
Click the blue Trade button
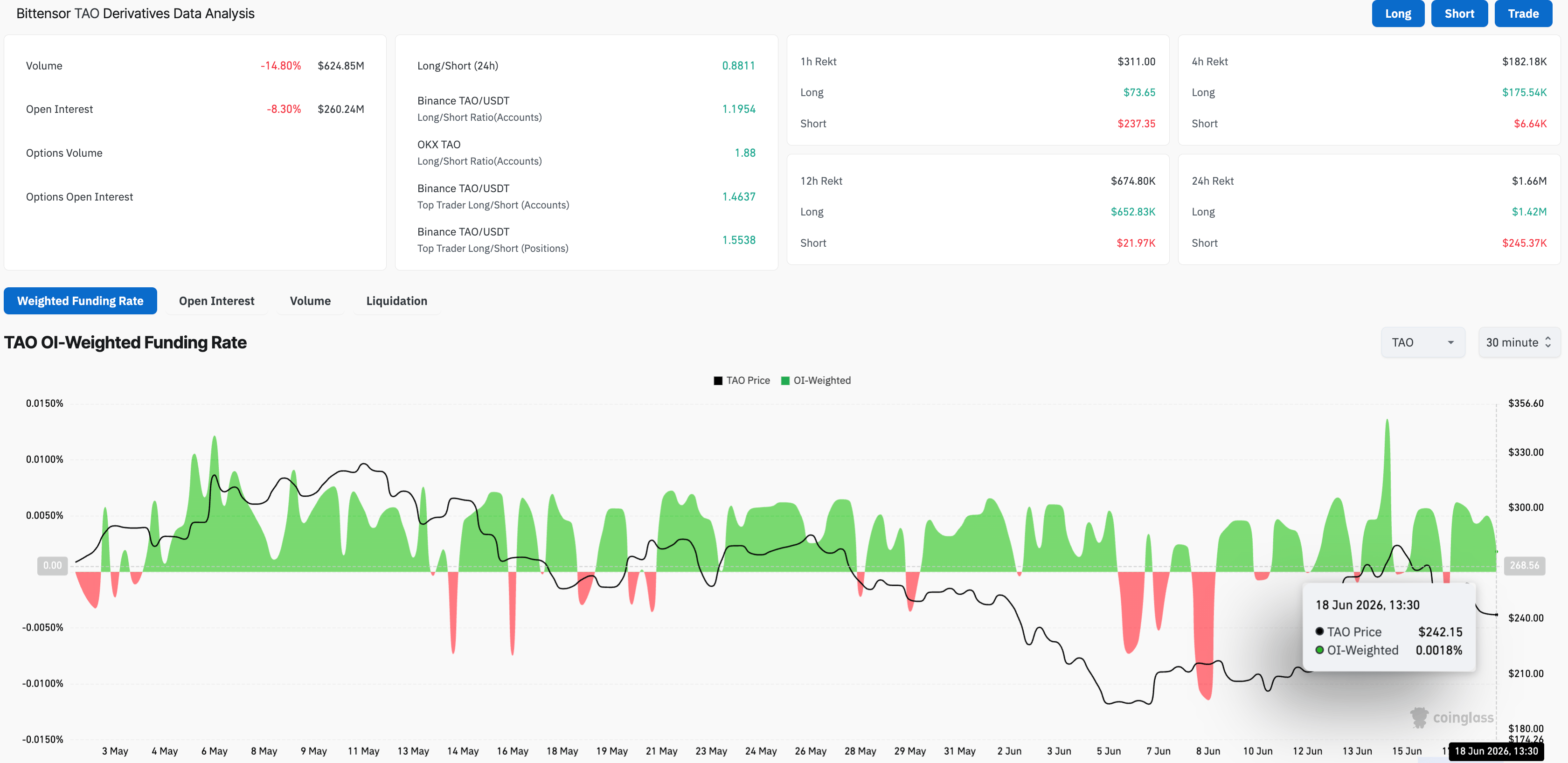(x=1523, y=14)
